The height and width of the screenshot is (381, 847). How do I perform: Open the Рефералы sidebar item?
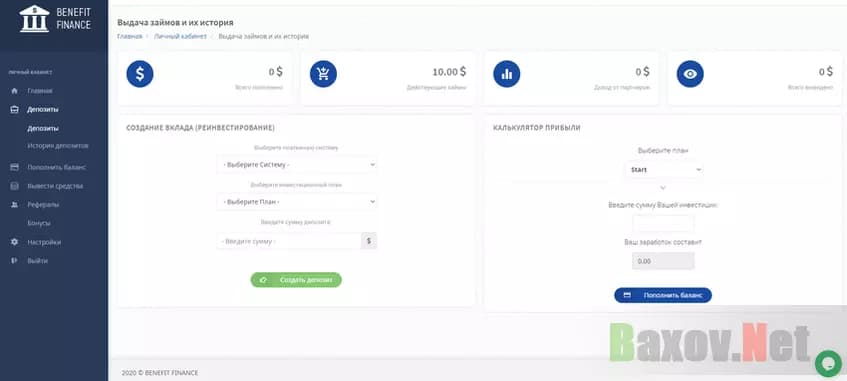43,205
